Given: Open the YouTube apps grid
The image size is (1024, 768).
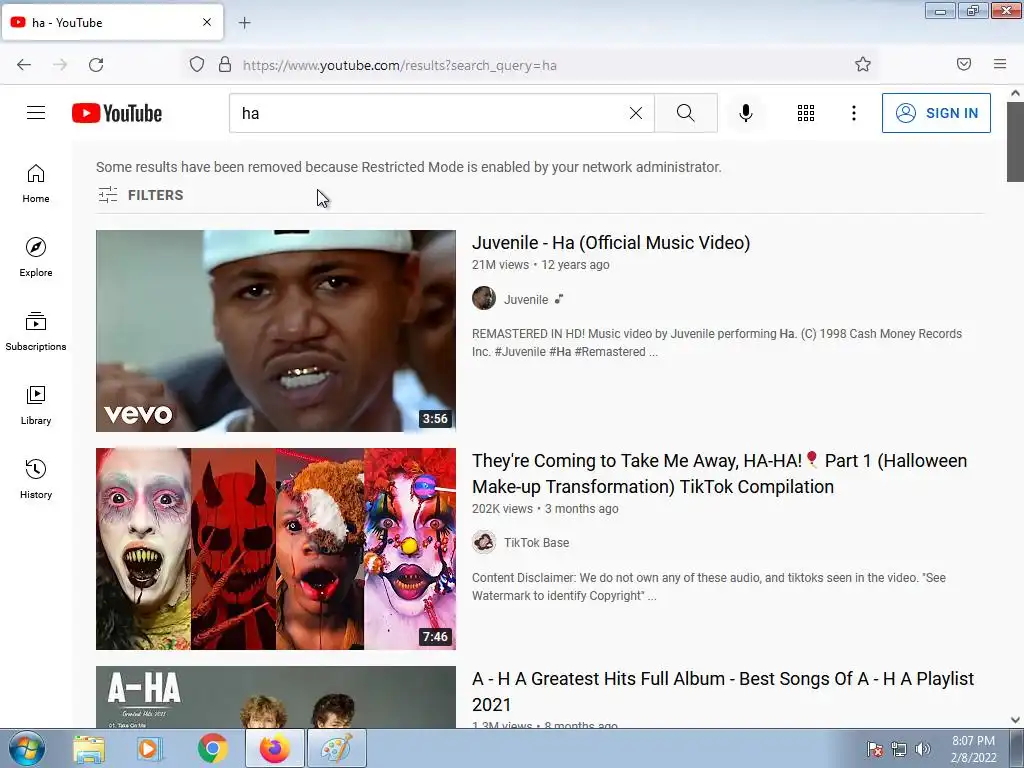Looking at the screenshot, I should (x=806, y=113).
